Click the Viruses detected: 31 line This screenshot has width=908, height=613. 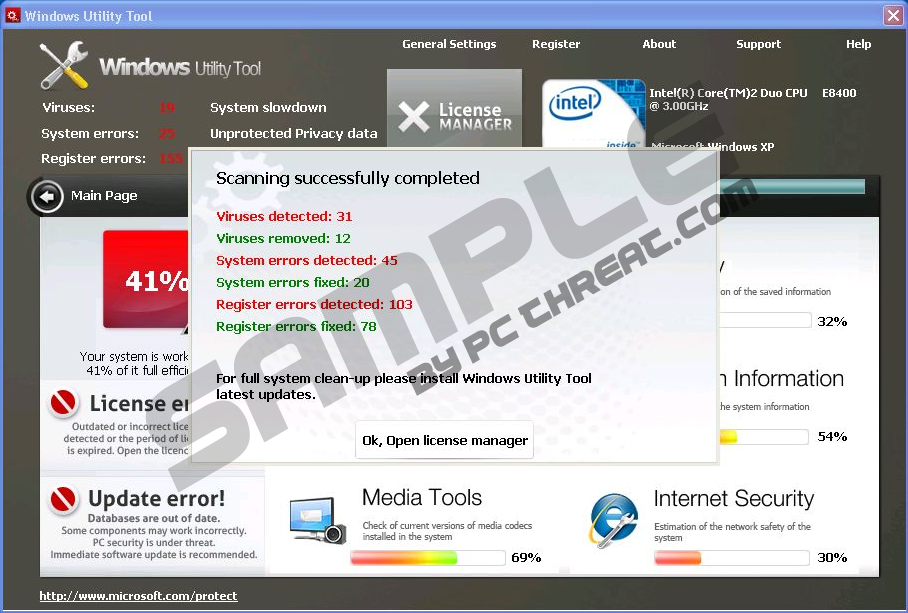(x=284, y=216)
